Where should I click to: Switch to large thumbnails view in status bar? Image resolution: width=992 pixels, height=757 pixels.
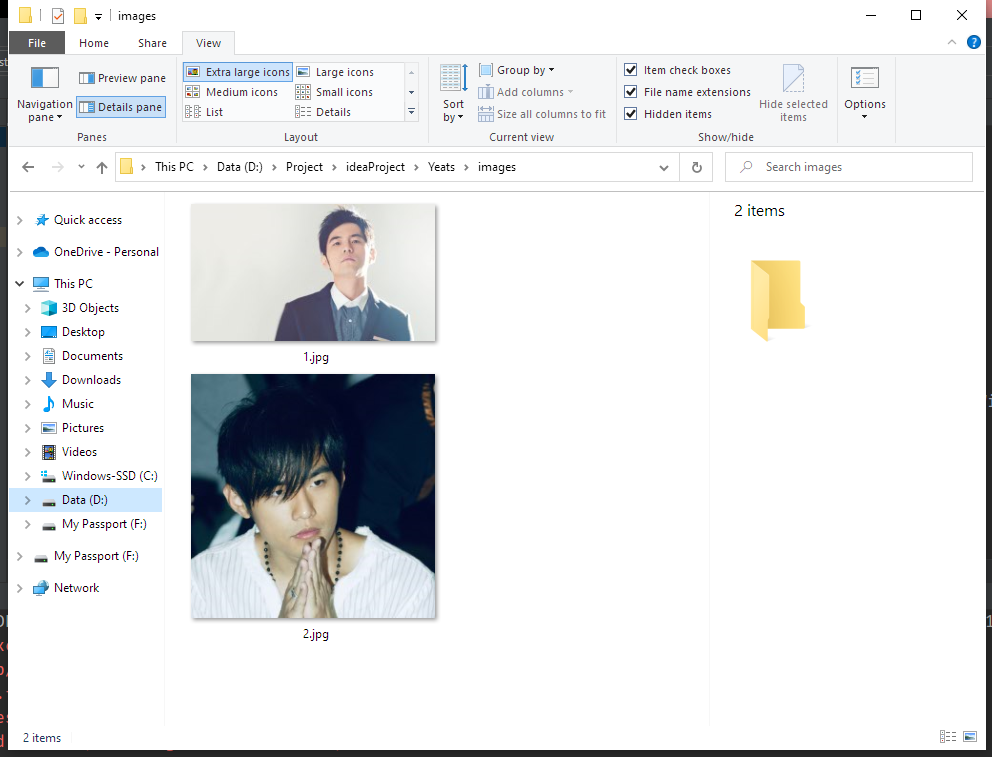point(969,736)
